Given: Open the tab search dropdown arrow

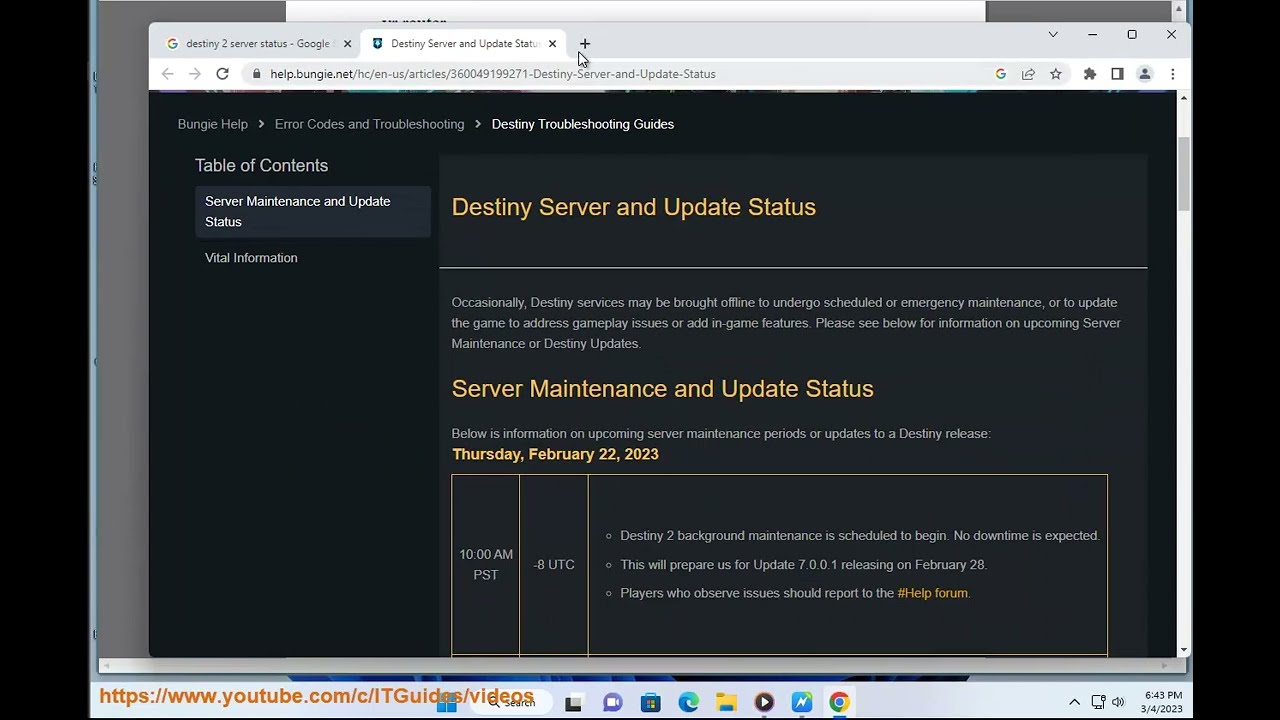Looking at the screenshot, I should (x=1053, y=34).
